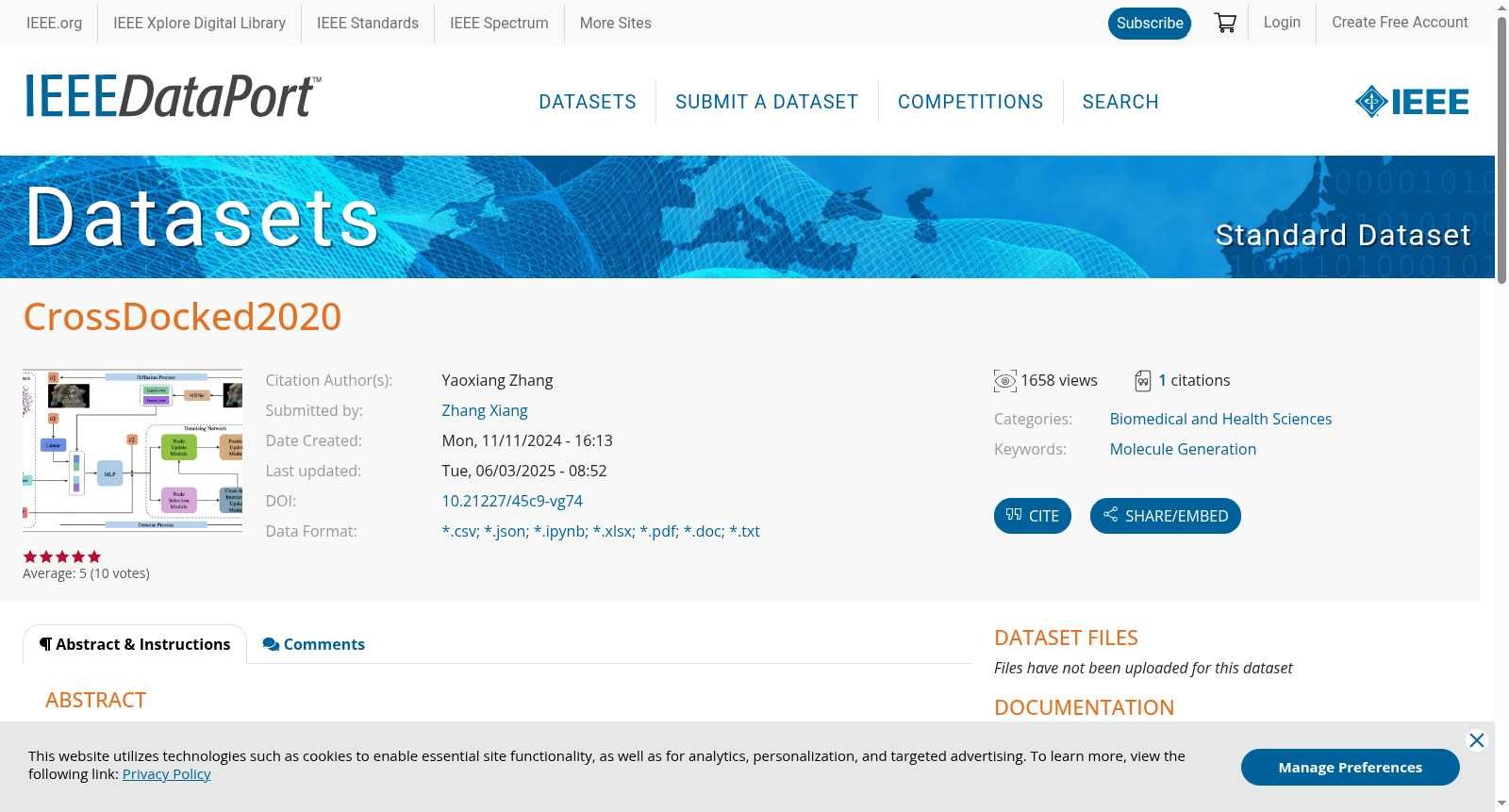Open the SEARCH menu item
1509x812 pixels.
pyautogui.click(x=1120, y=102)
